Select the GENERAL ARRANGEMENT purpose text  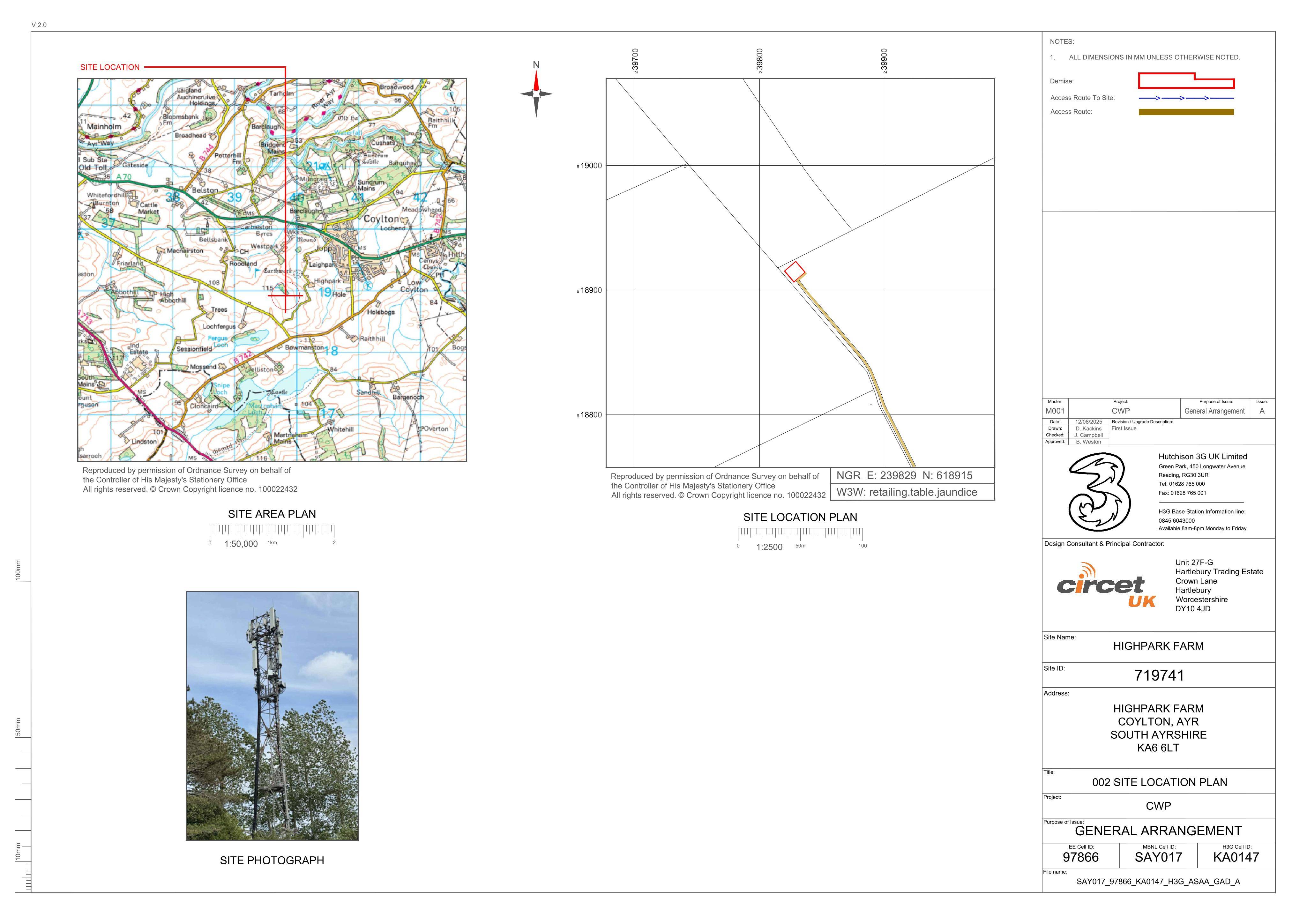1158,831
